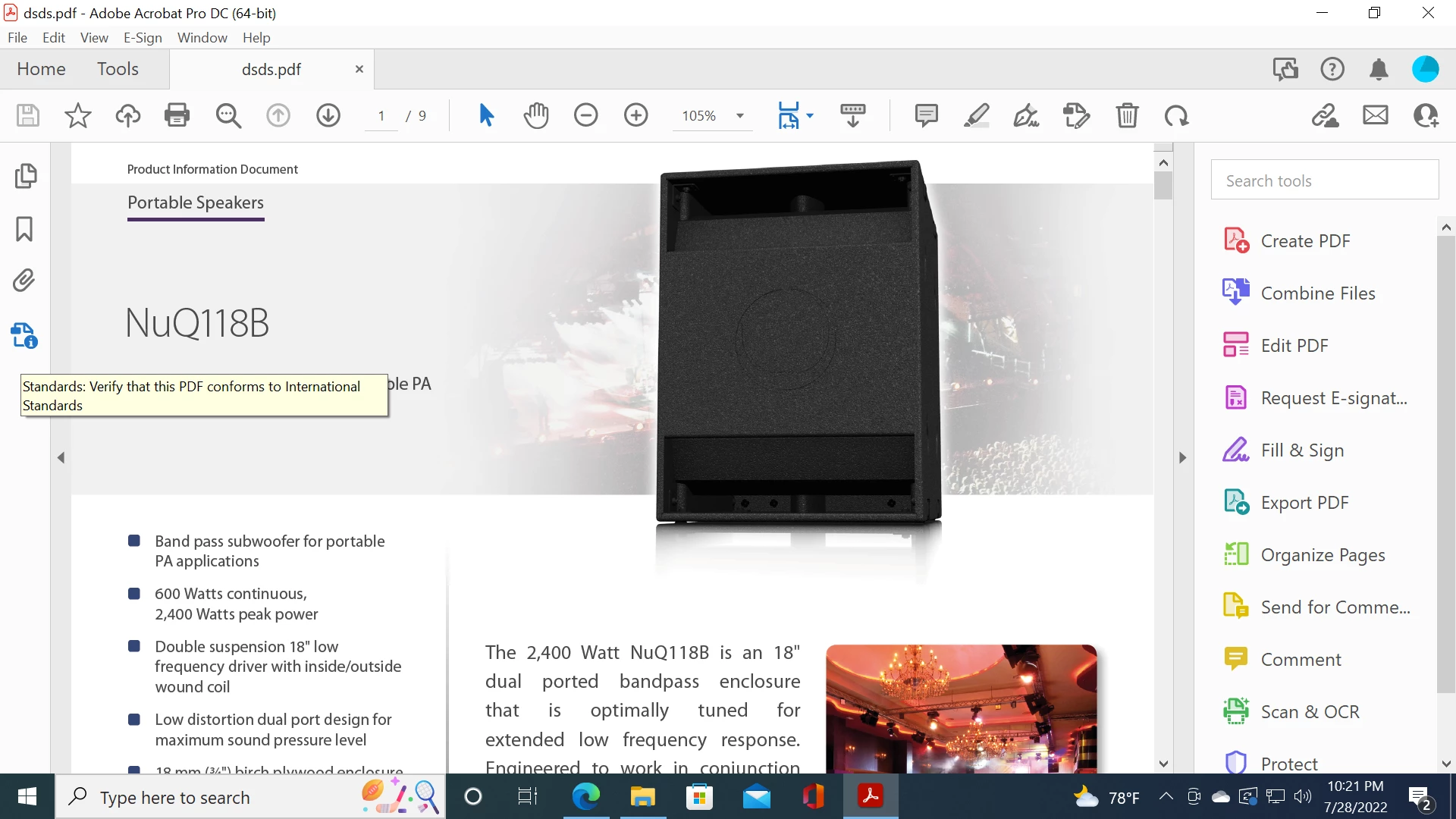
Task: Expand the Fit page options dropdown arrow
Action: point(810,116)
